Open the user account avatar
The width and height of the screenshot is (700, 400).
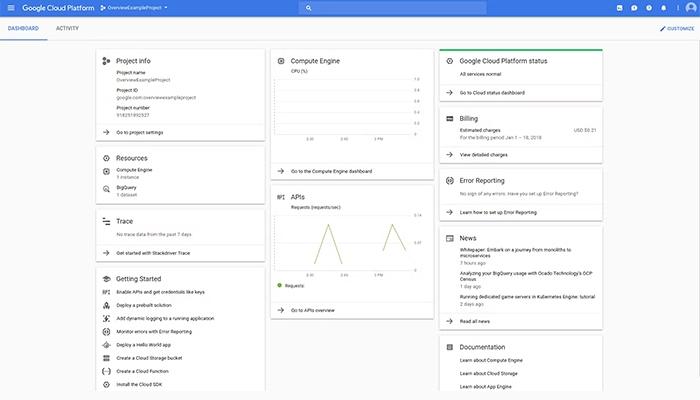691,8
